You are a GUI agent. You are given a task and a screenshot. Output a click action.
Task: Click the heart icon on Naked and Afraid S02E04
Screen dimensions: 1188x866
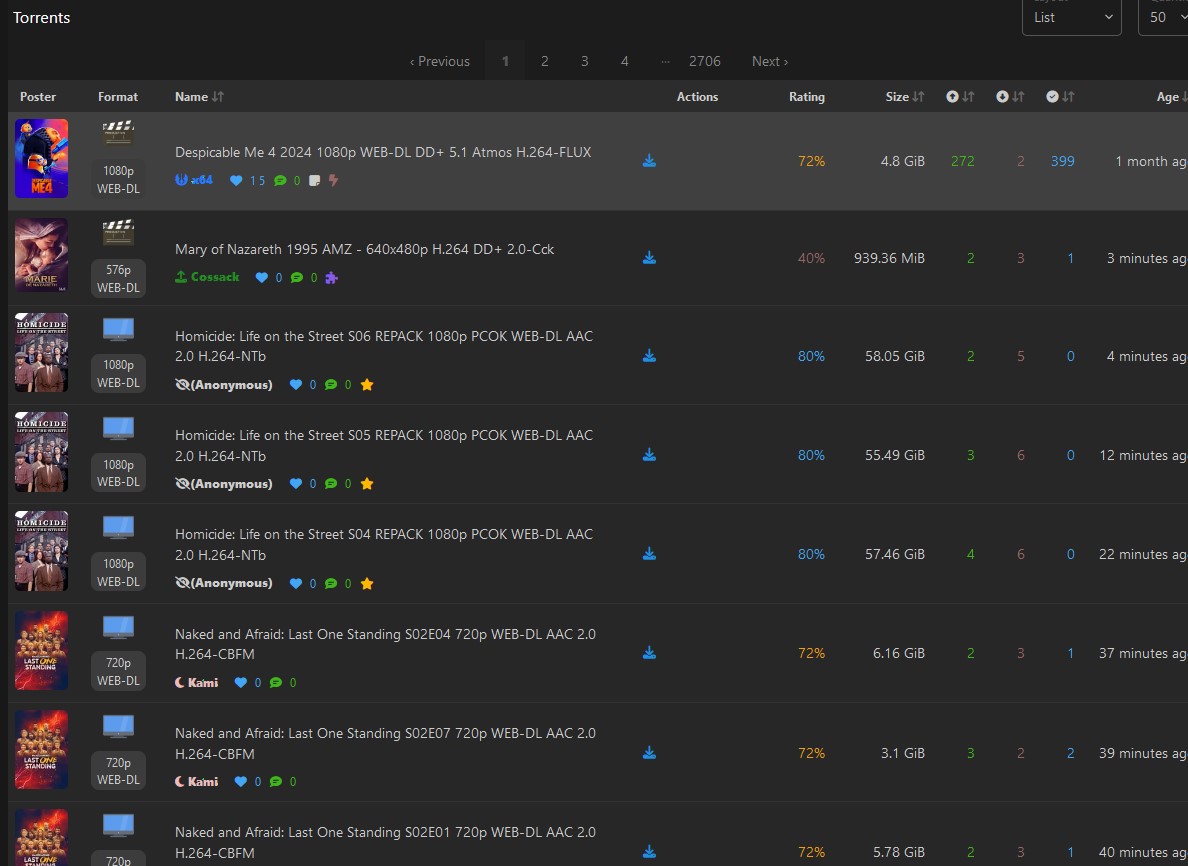[240, 683]
